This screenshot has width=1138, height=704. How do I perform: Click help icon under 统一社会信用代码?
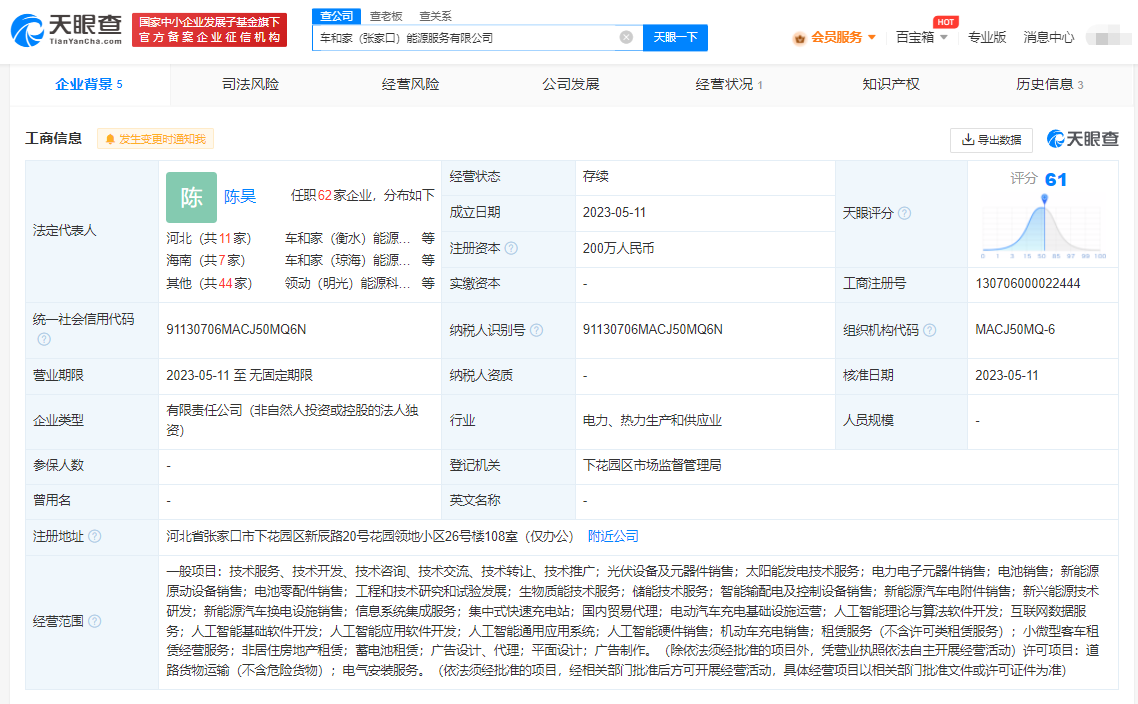44,339
